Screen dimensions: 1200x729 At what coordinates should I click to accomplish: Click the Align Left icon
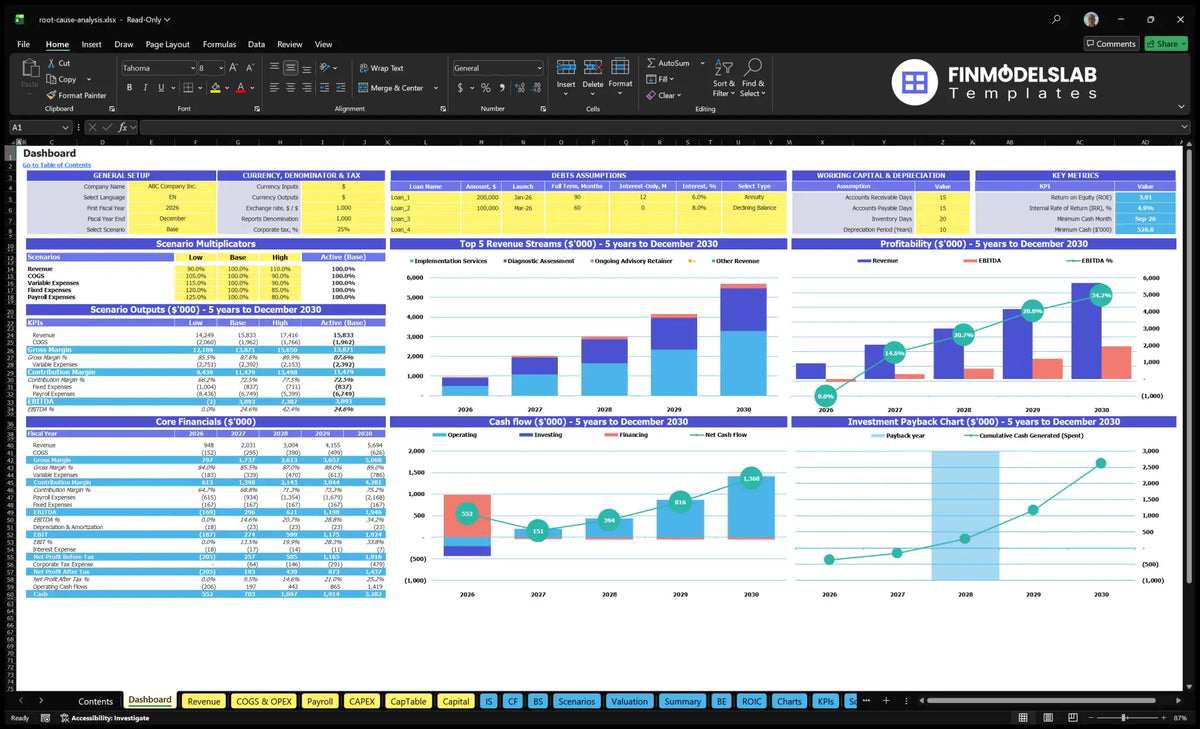[x=274, y=88]
